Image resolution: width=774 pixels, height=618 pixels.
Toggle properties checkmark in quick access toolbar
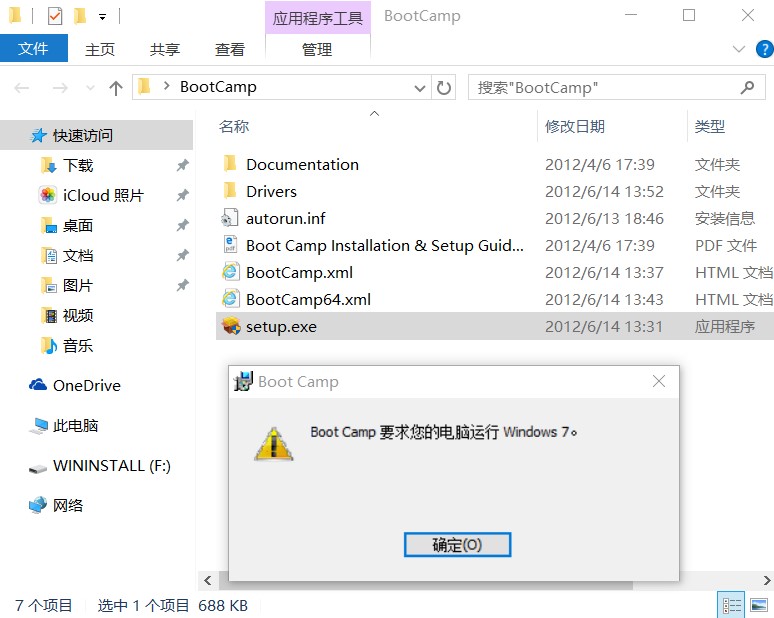[x=55, y=16]
